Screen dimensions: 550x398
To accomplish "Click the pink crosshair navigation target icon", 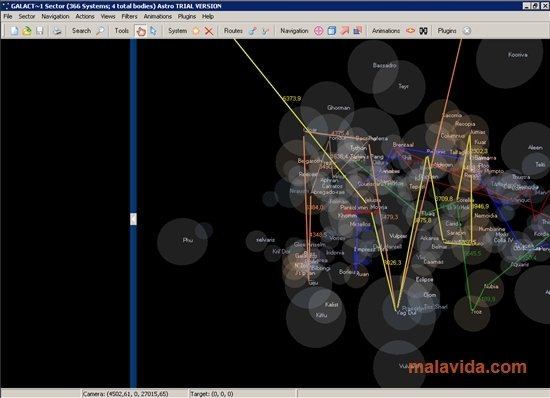I will [318, 31].
